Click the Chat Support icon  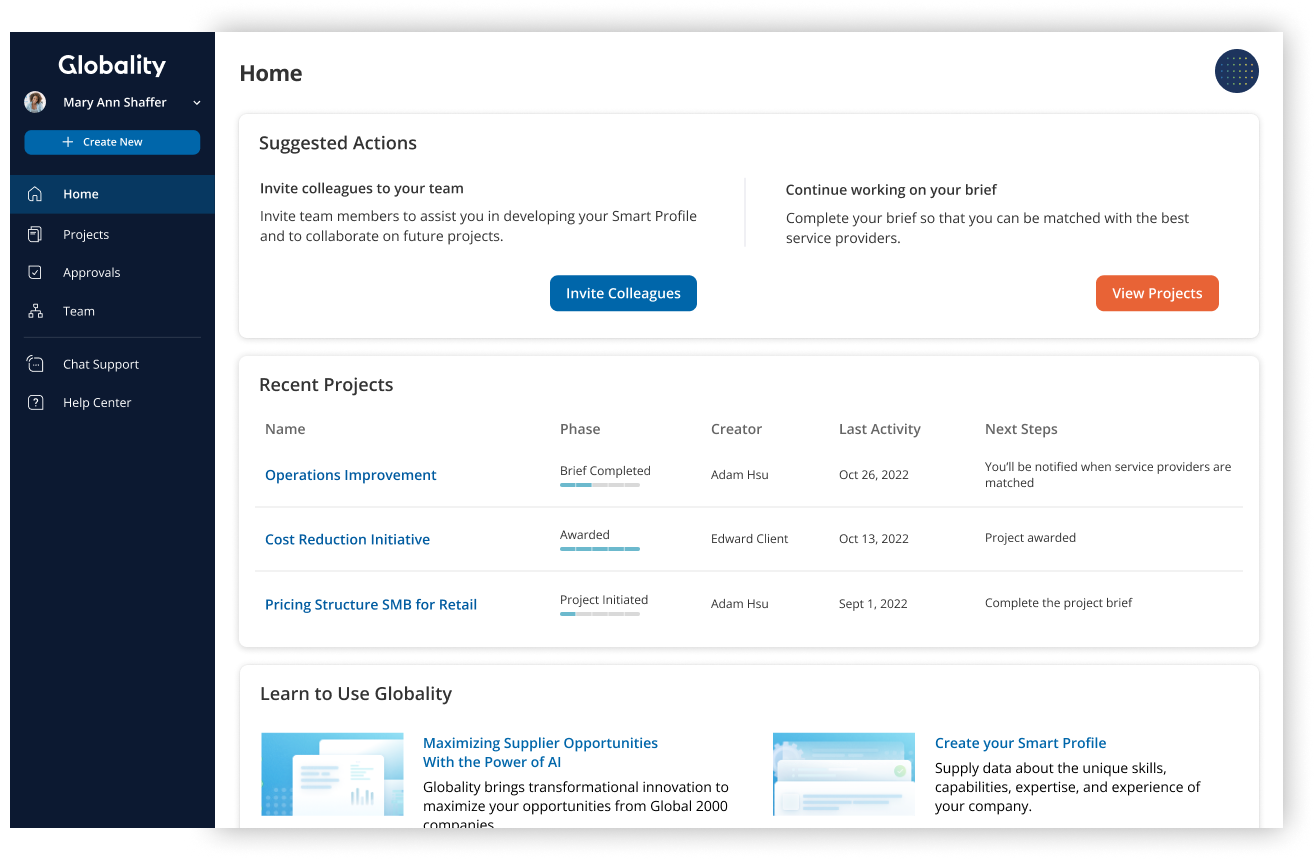coord(35,364)
